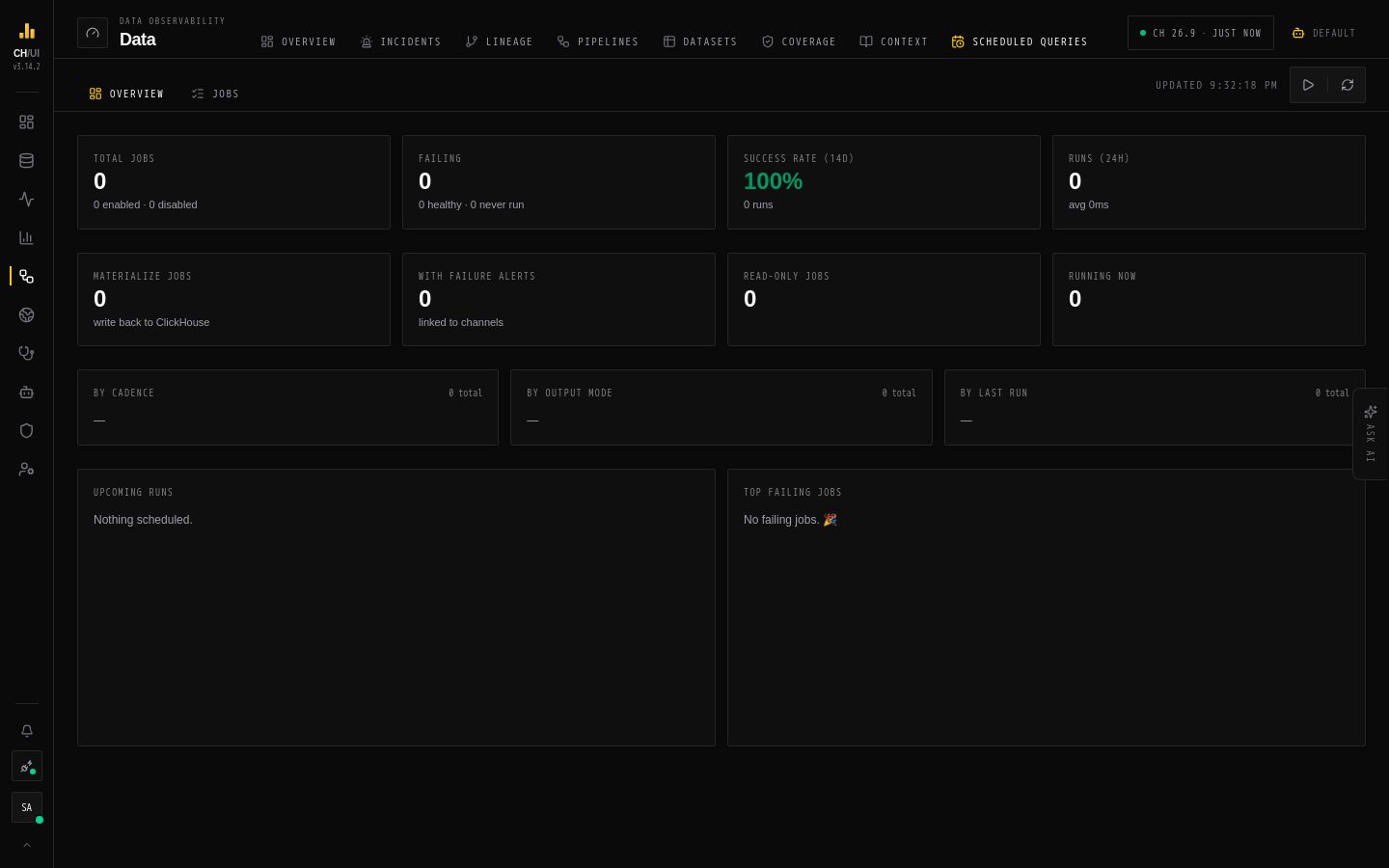Image resolution: width=1389 pixels, height=868 pixels.
Task: Open the bar chart analytics sidebar icon
Action: click(26, 238)
